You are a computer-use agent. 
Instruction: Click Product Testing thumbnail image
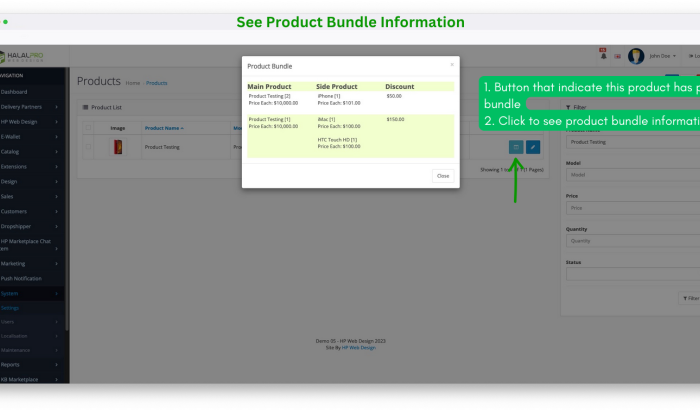pos(118,147)
